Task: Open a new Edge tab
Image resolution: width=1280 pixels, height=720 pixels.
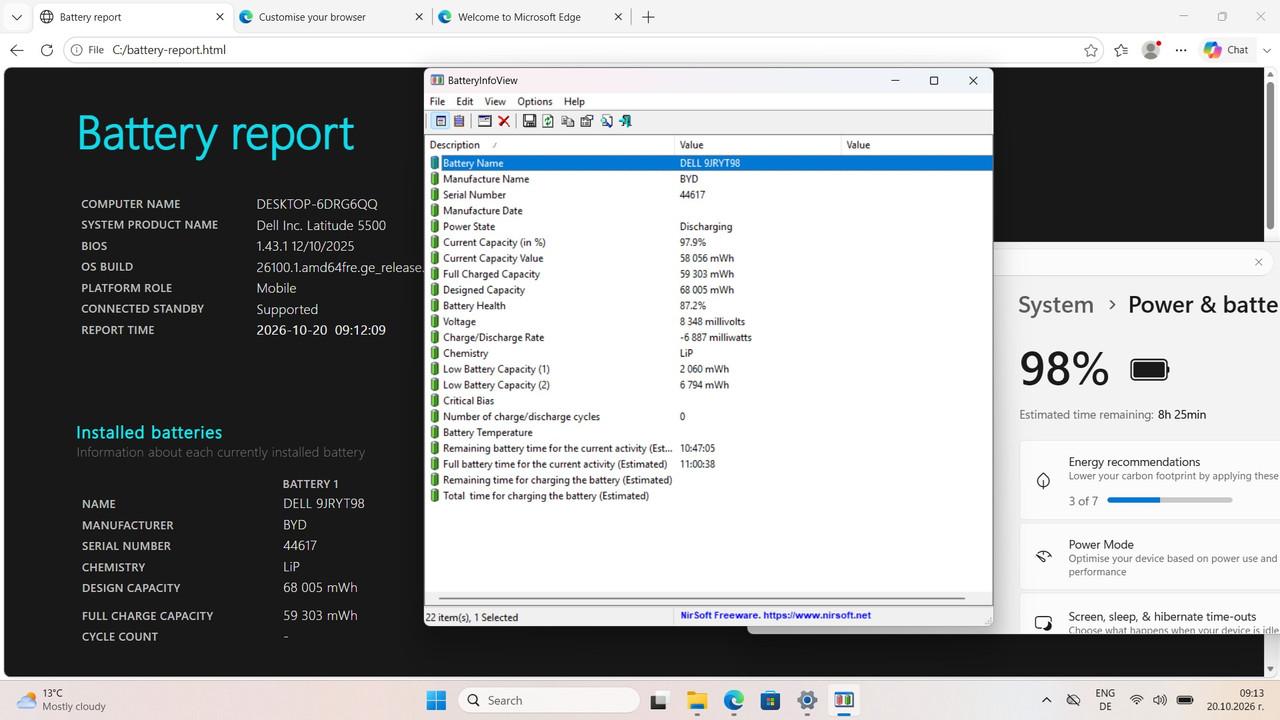Action: [648, 17]
